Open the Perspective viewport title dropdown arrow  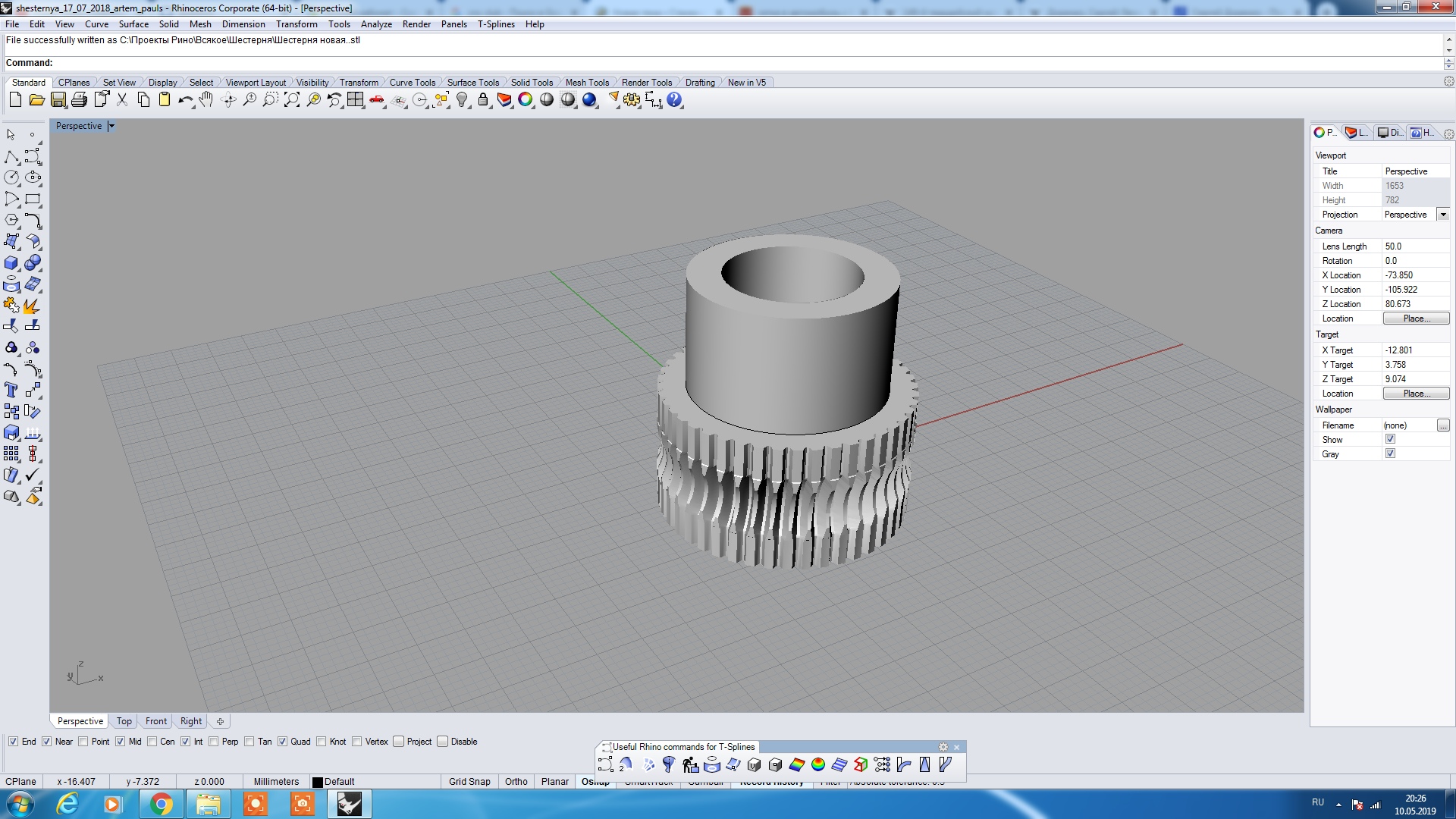click(111, 126)
